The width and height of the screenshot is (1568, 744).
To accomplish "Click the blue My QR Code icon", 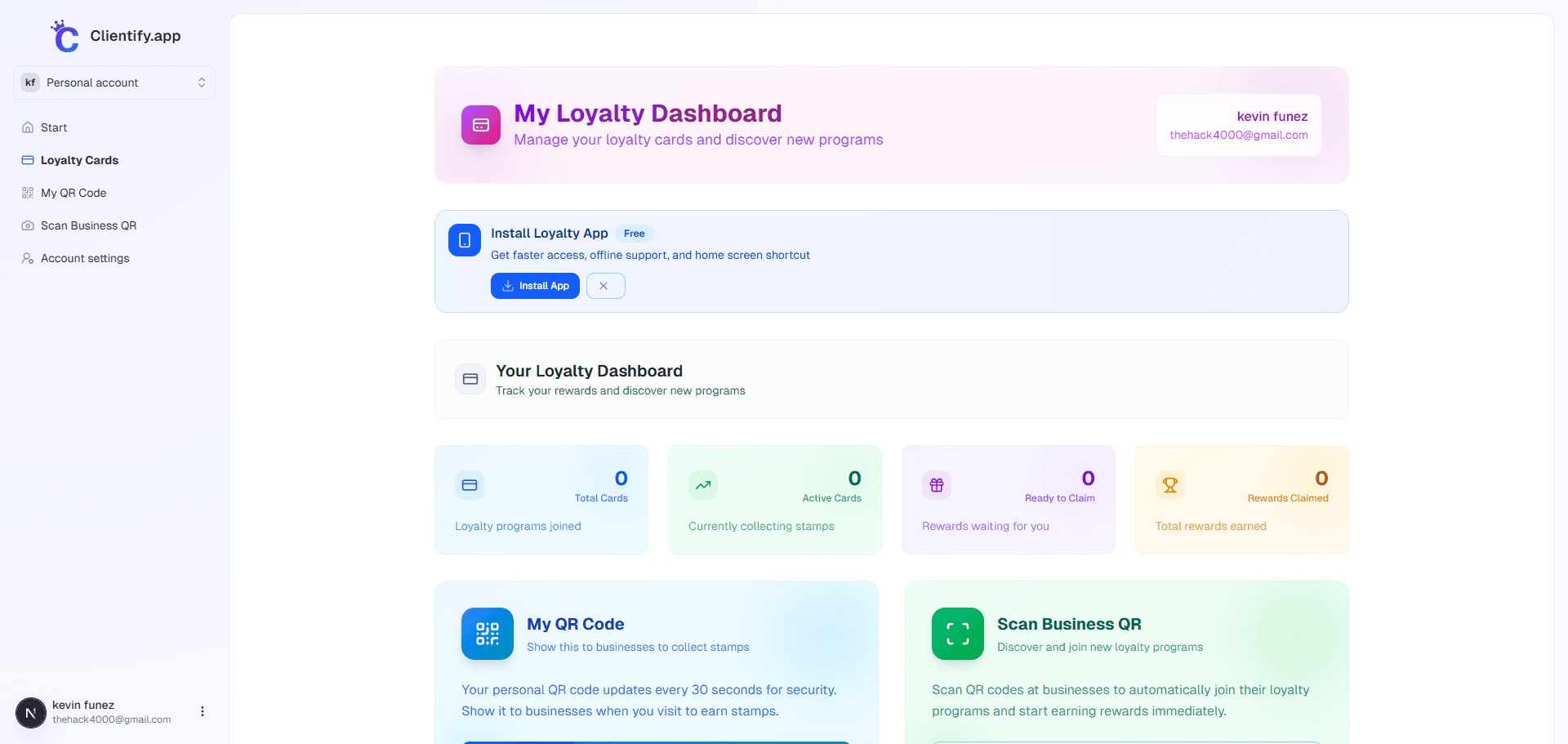I will [x=488, y=634].
